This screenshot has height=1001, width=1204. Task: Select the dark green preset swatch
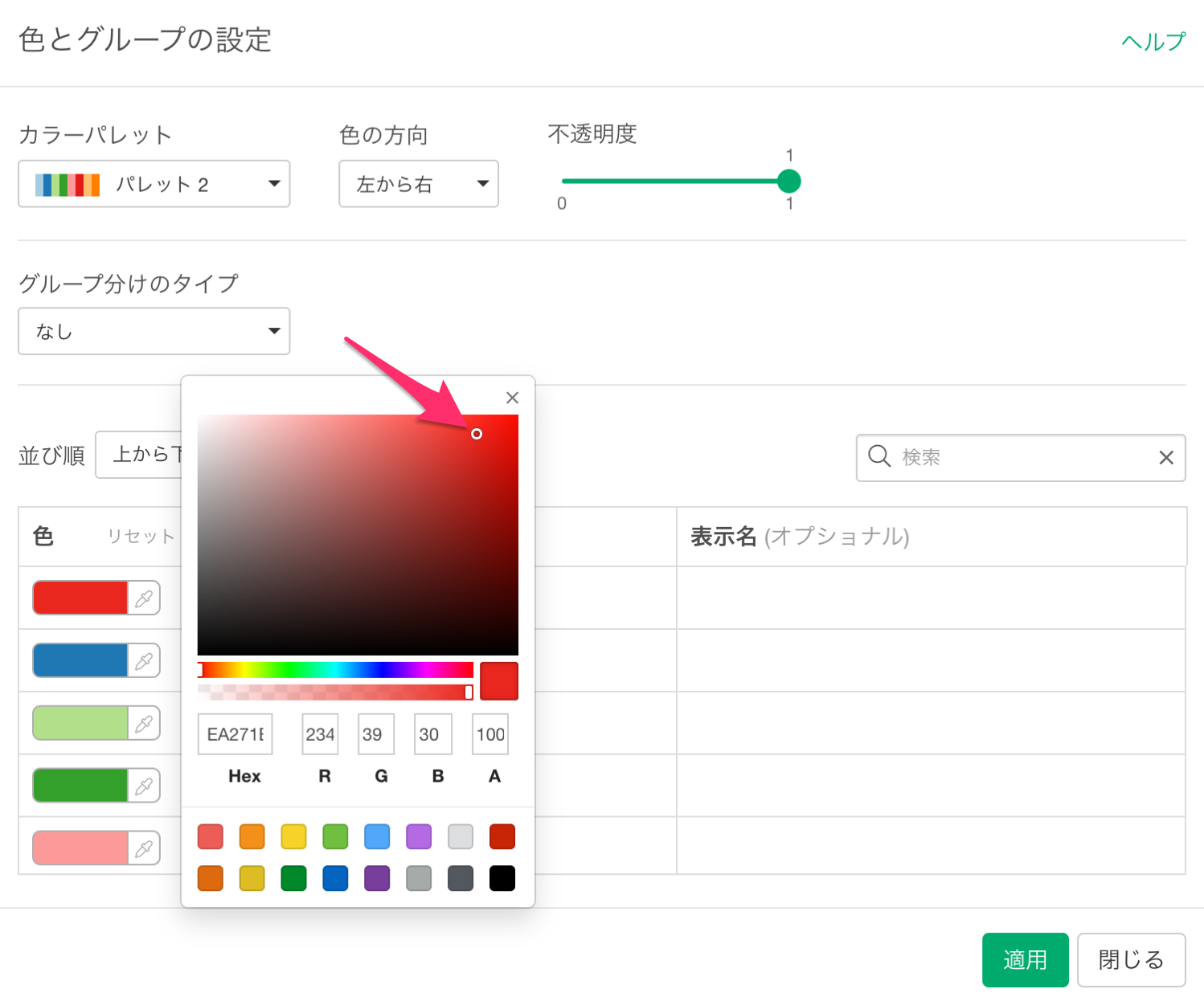pos(294,878)
